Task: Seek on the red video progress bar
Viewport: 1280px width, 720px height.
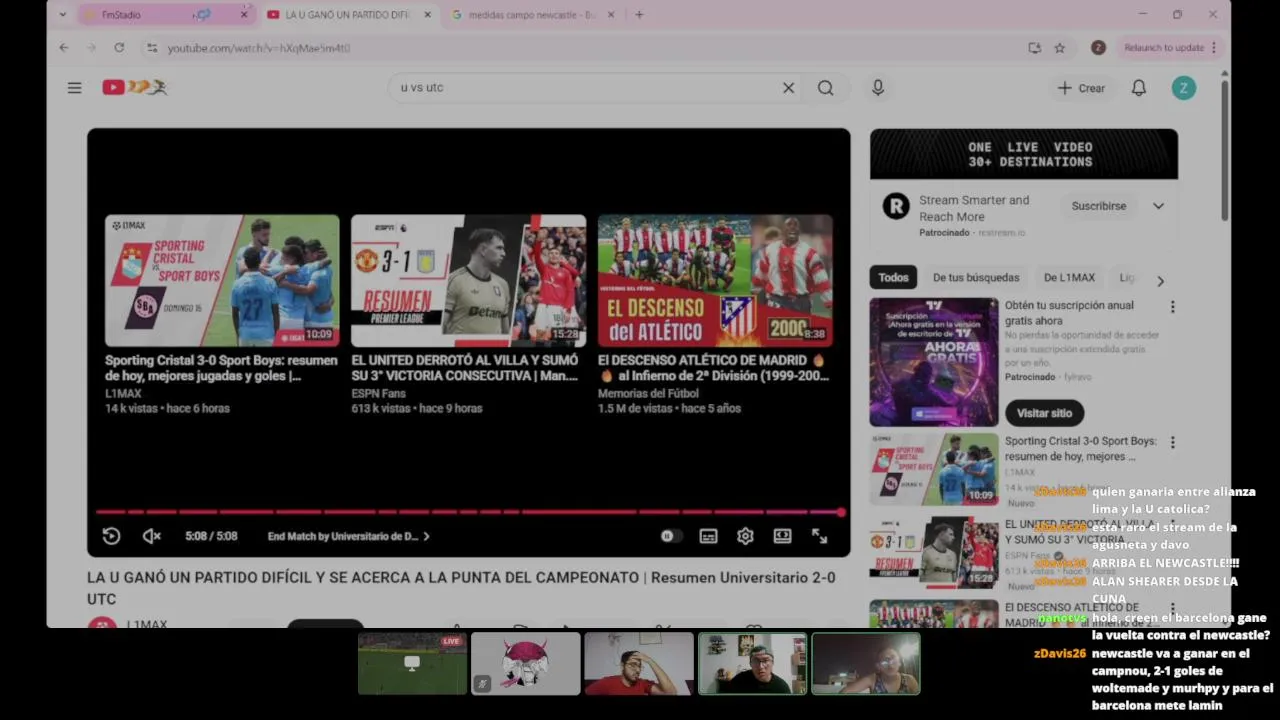Action: click(469, 512)
